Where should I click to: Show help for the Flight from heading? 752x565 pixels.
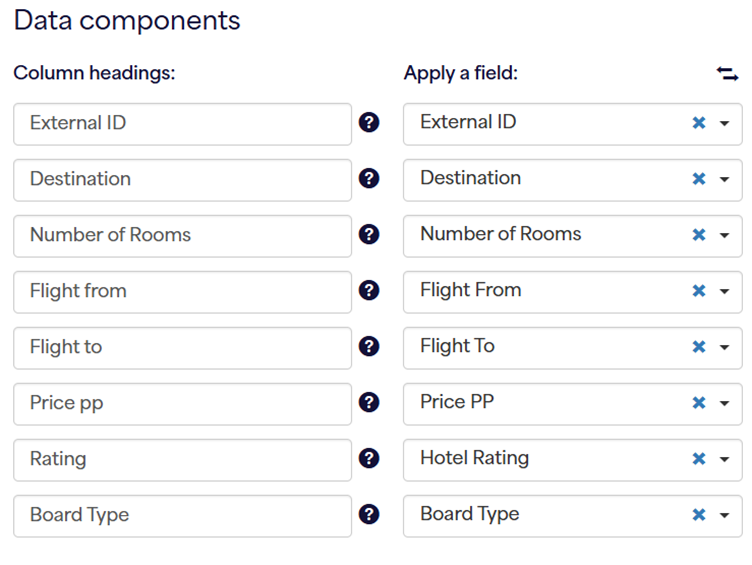tap(369, 291)
